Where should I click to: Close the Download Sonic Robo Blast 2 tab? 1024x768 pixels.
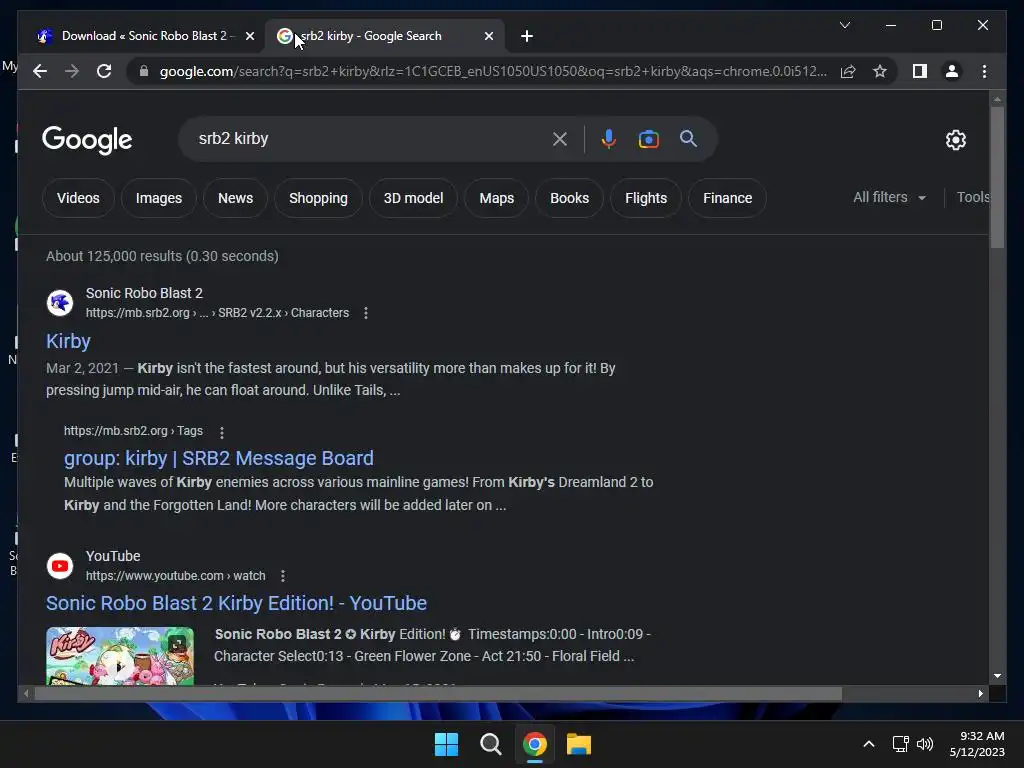[x=249, y=36]
